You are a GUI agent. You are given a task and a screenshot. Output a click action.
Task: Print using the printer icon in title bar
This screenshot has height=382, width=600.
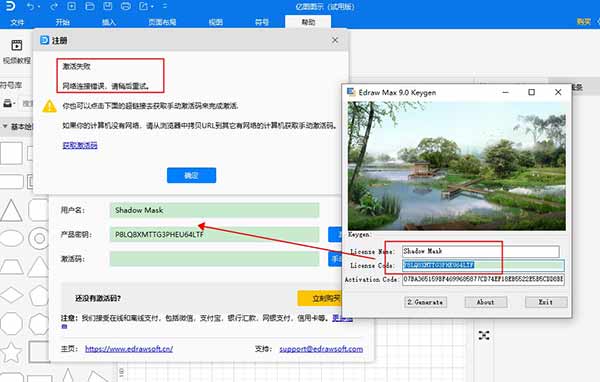[126, 6]
